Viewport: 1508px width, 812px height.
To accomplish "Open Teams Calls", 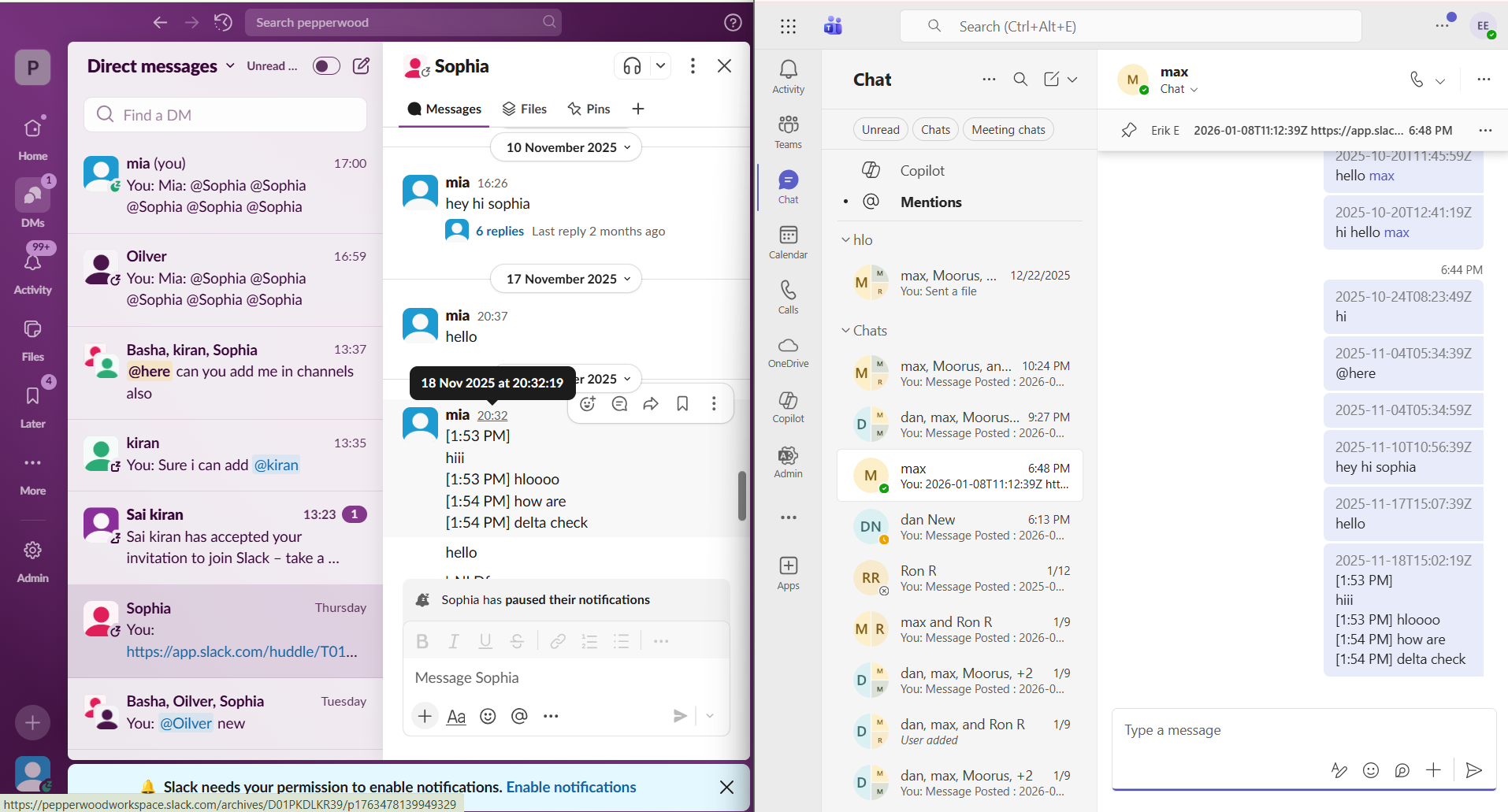I will (x=788, y=298).
